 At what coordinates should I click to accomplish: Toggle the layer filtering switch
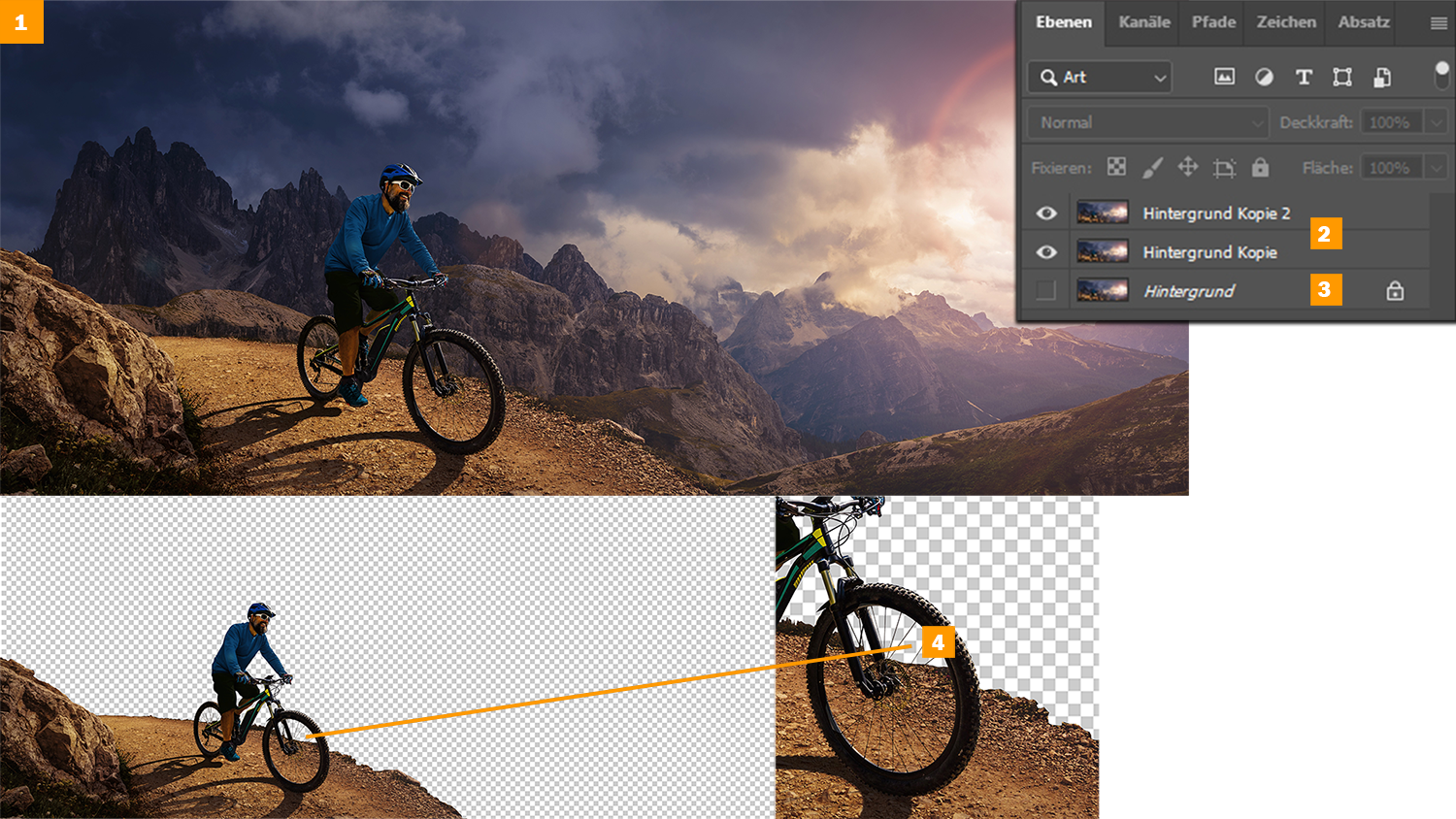click(x=1441, y=75)
